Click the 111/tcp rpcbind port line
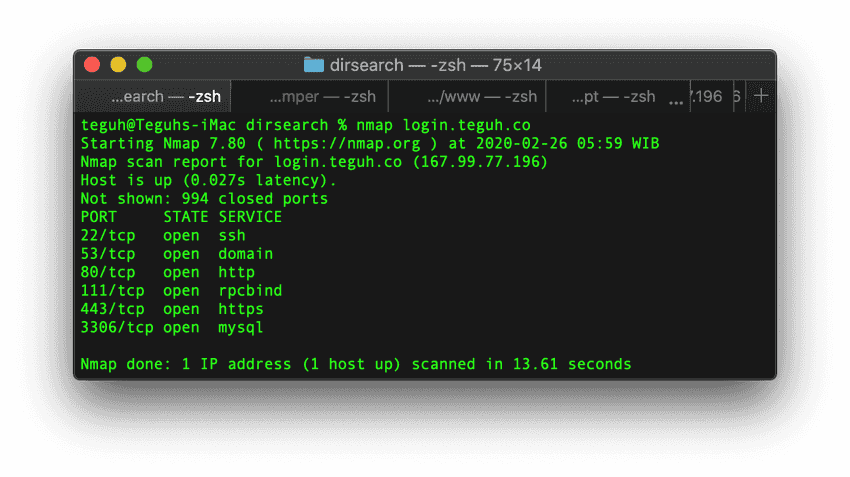The width and height of the screenshot is (850, 477). coord(181,291)
